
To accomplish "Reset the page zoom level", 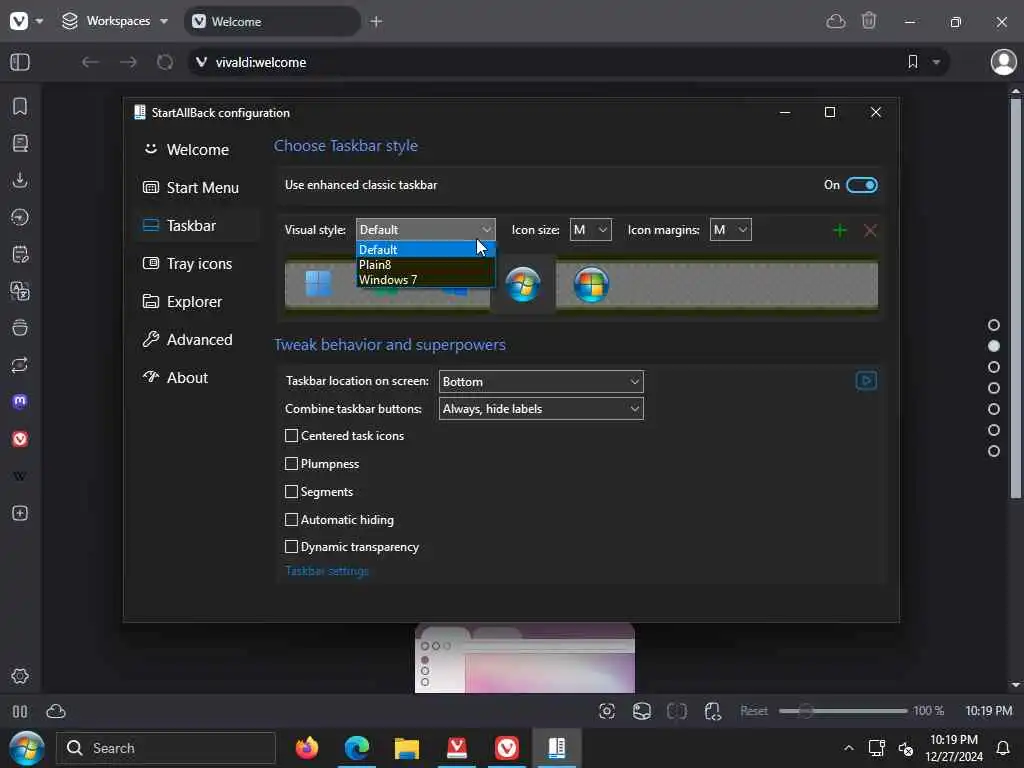I will (x=754, y=711).
